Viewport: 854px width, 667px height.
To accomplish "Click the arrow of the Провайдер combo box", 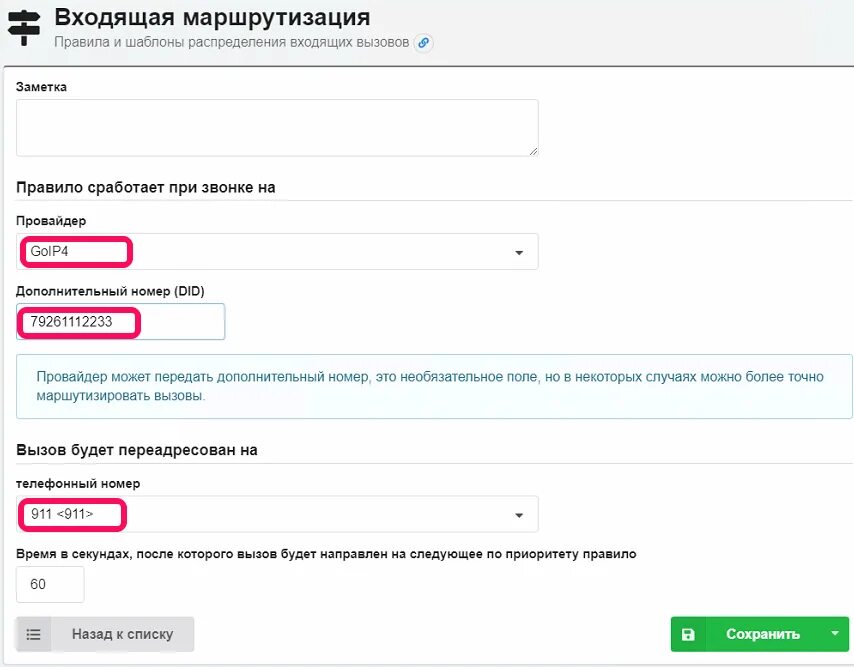I will (519, 253).
